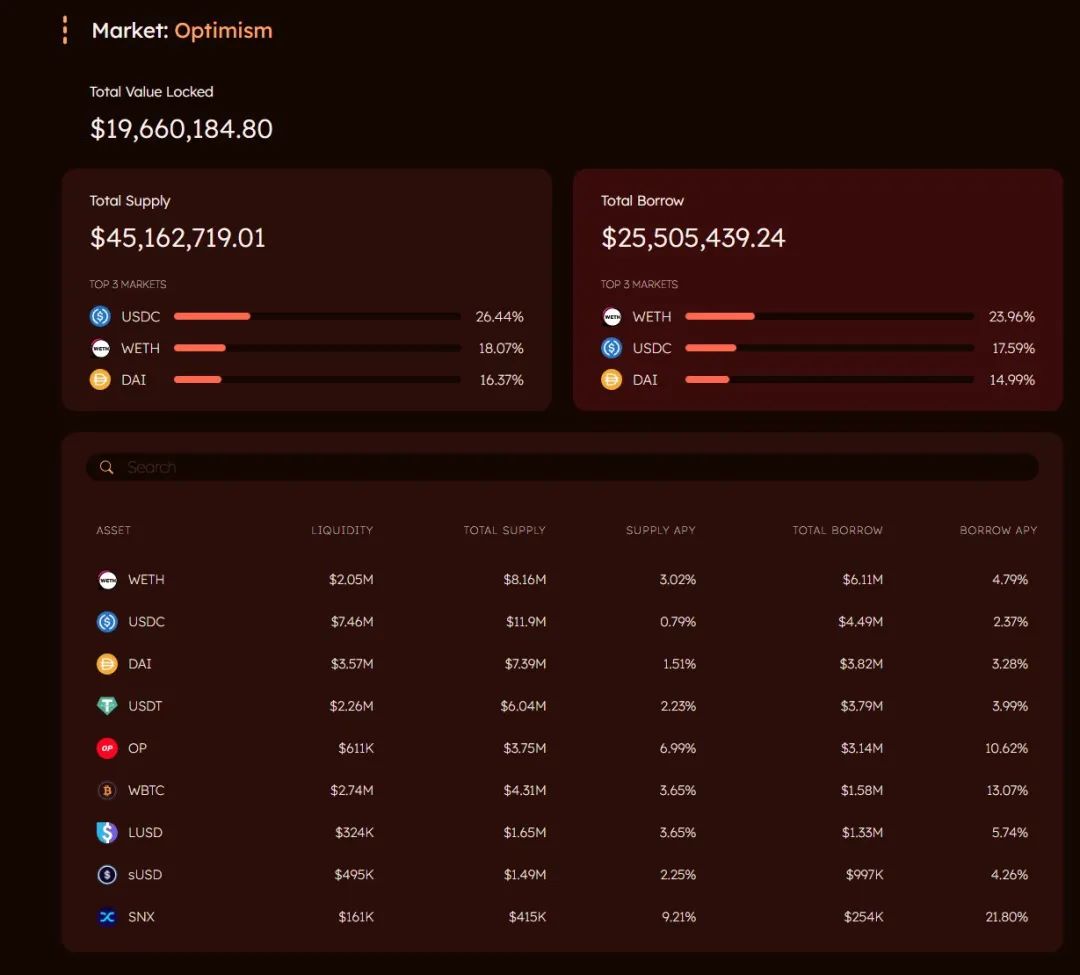
Task: Click the SNX token icon in asset table
Action: [107, 917]
